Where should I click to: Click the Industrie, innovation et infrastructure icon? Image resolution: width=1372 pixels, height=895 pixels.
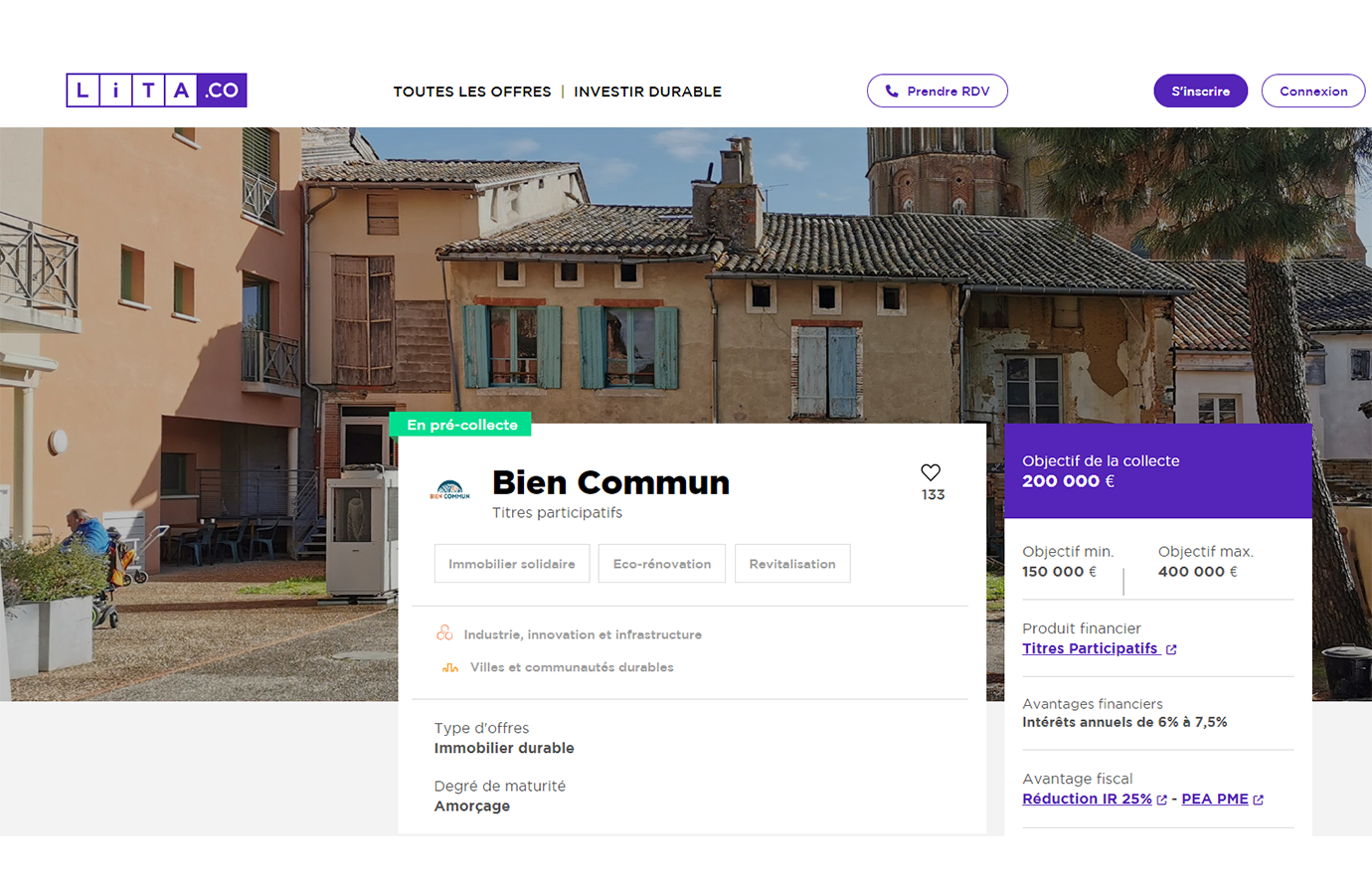pos(444,633)
